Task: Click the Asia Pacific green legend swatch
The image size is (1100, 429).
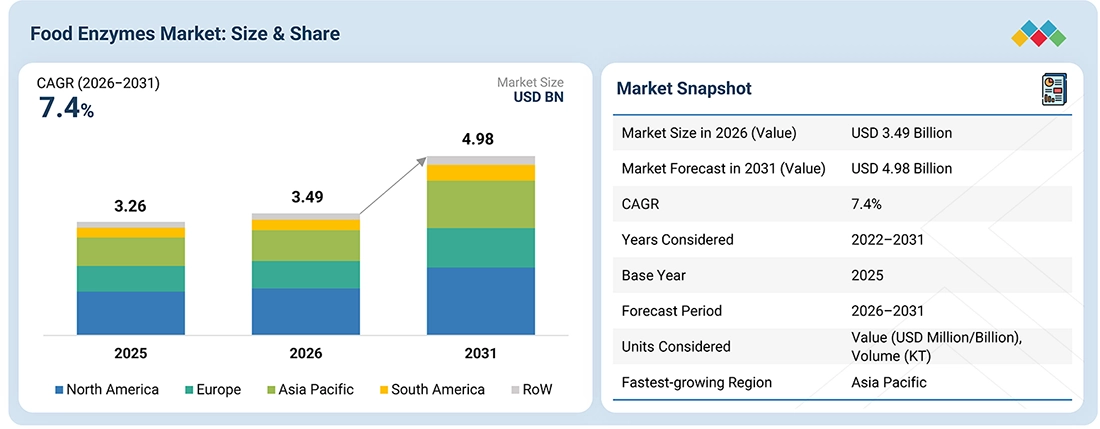Action: (x=271, y=389)
